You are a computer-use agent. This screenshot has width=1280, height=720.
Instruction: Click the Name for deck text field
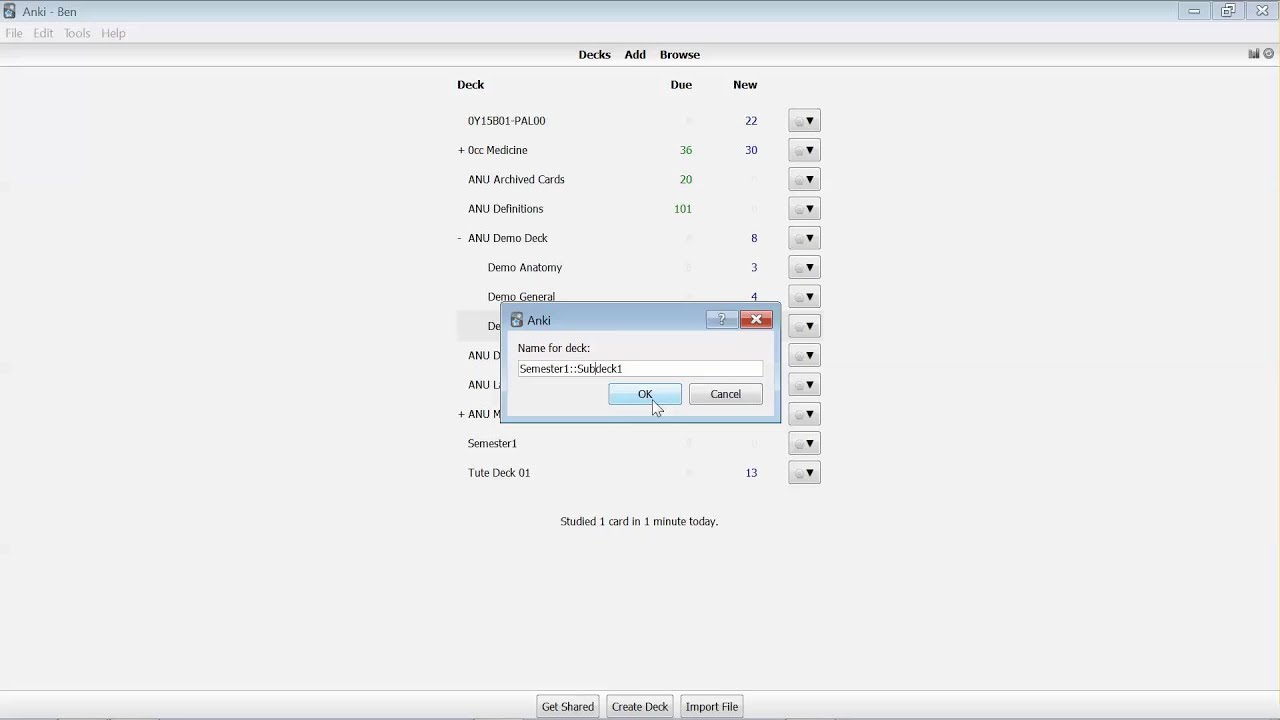[x=640, y=369]
